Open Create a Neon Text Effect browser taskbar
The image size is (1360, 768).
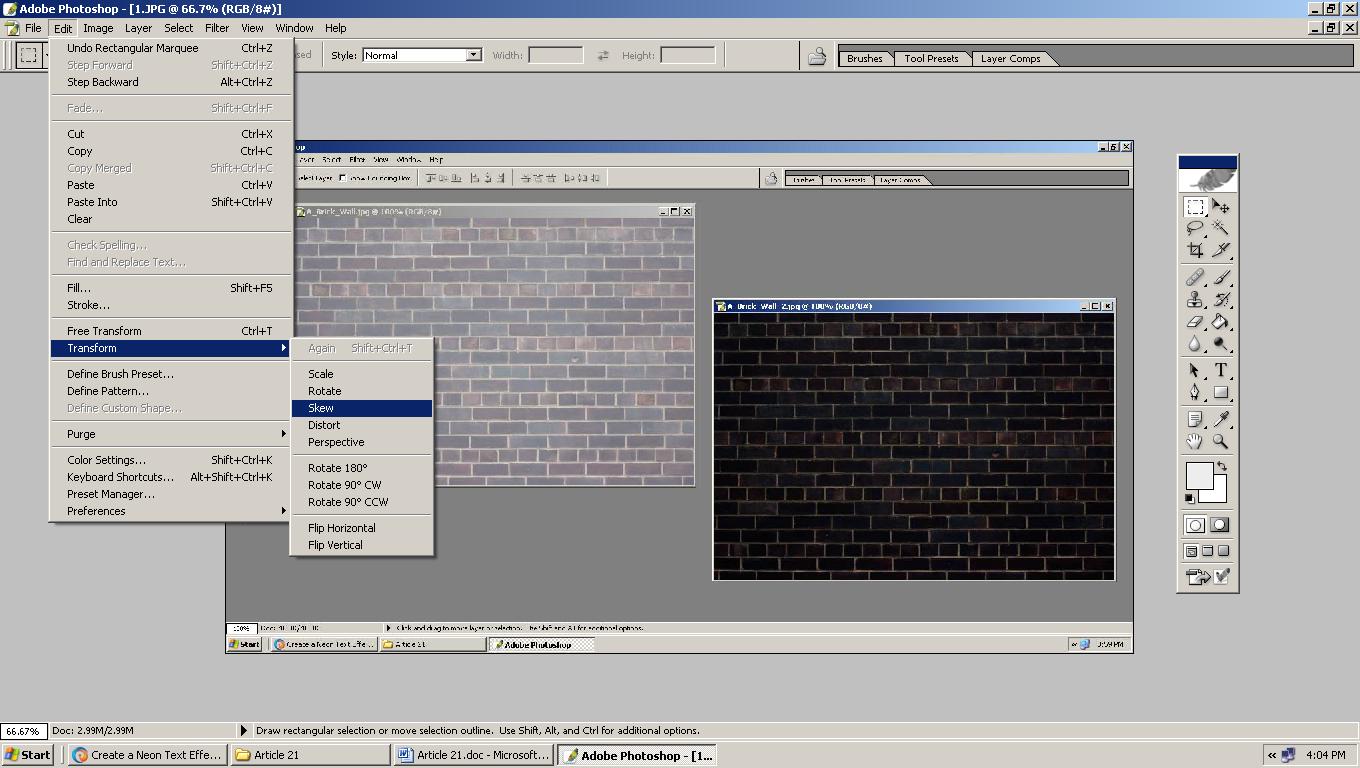(x=147, y=755)
